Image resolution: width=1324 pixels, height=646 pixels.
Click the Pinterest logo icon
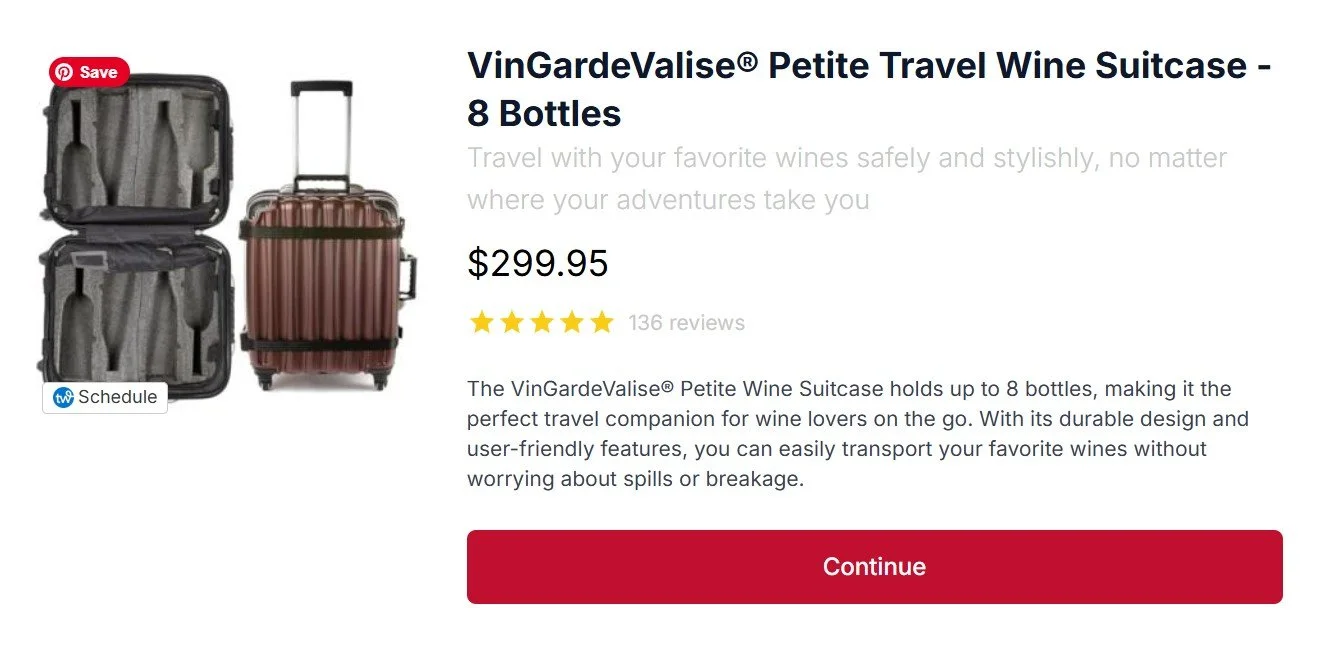(64, 72)
